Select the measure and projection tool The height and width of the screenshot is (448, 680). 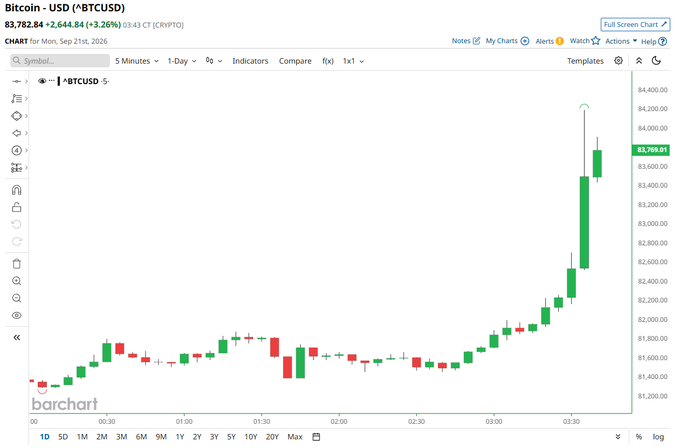pyautogui.click(x=16, y=168)
